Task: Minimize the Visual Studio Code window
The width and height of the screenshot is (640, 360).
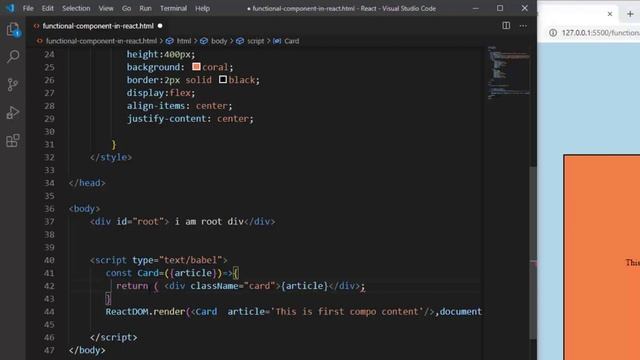Action: 476,8
